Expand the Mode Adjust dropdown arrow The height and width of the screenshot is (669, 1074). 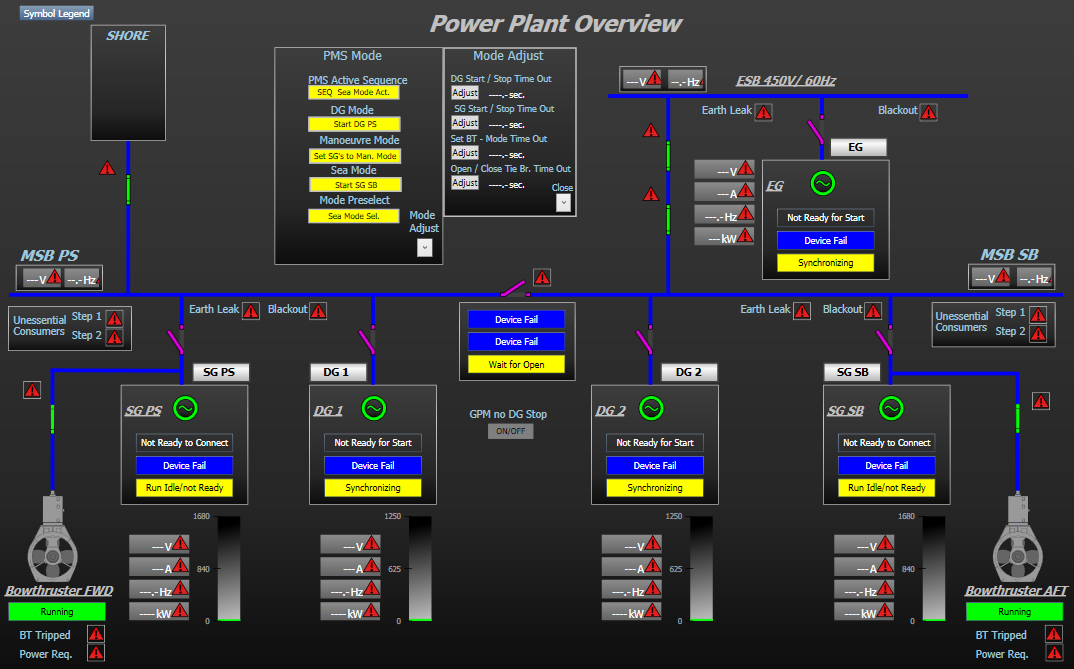tap(424, 248)
